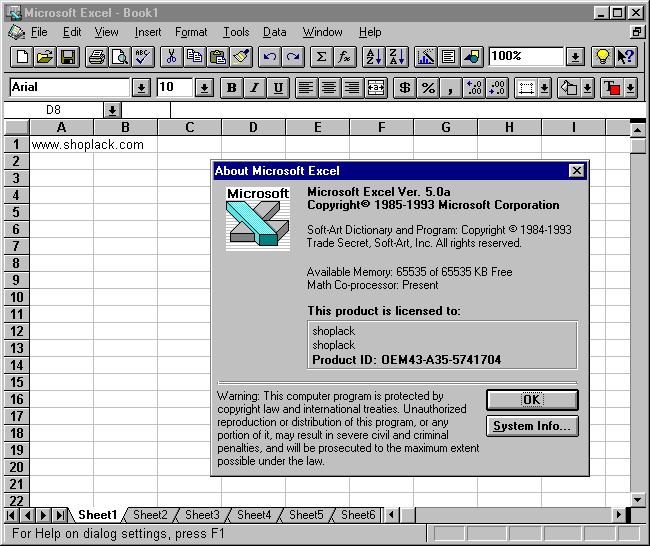
Task: Toggle Bold formatting button
Action: [x=232, y=88]
